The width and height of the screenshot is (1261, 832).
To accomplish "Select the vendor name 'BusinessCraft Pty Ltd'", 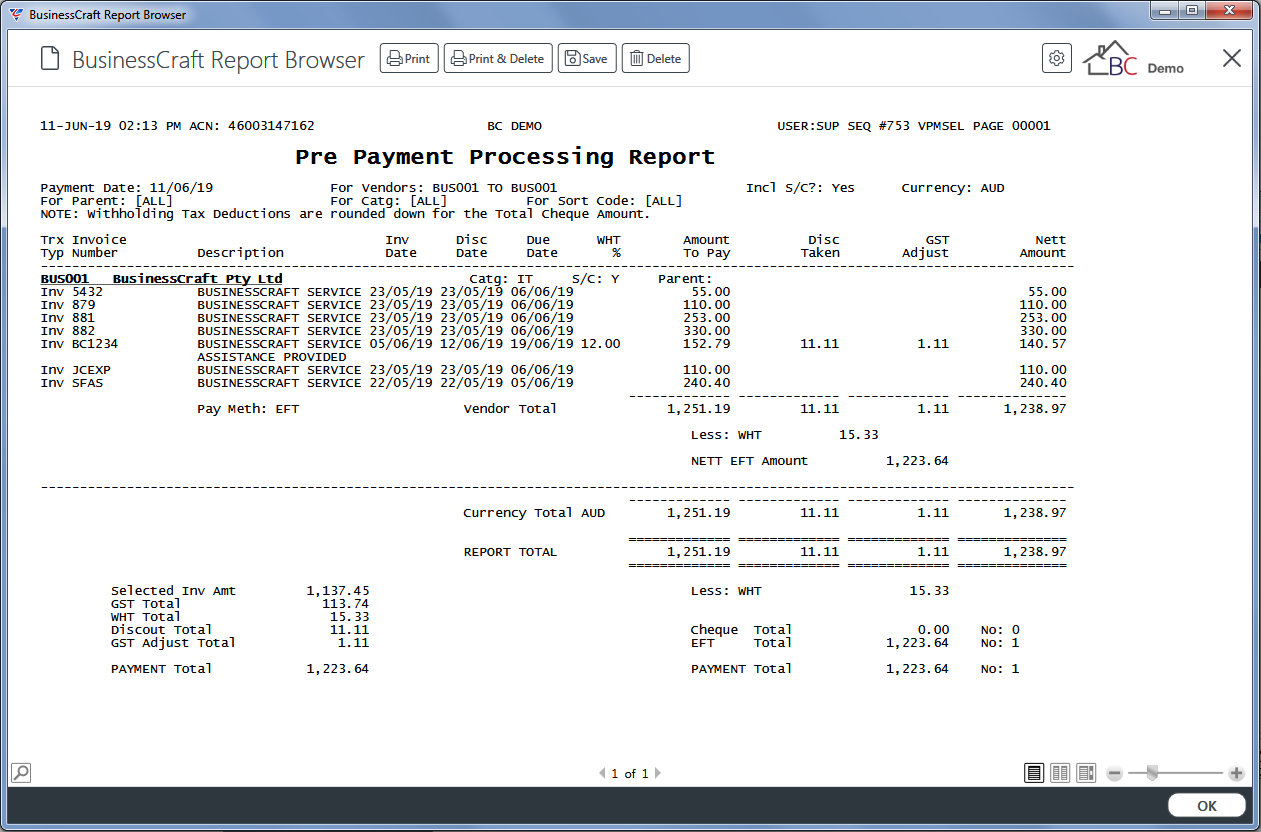I will (197, 279).
